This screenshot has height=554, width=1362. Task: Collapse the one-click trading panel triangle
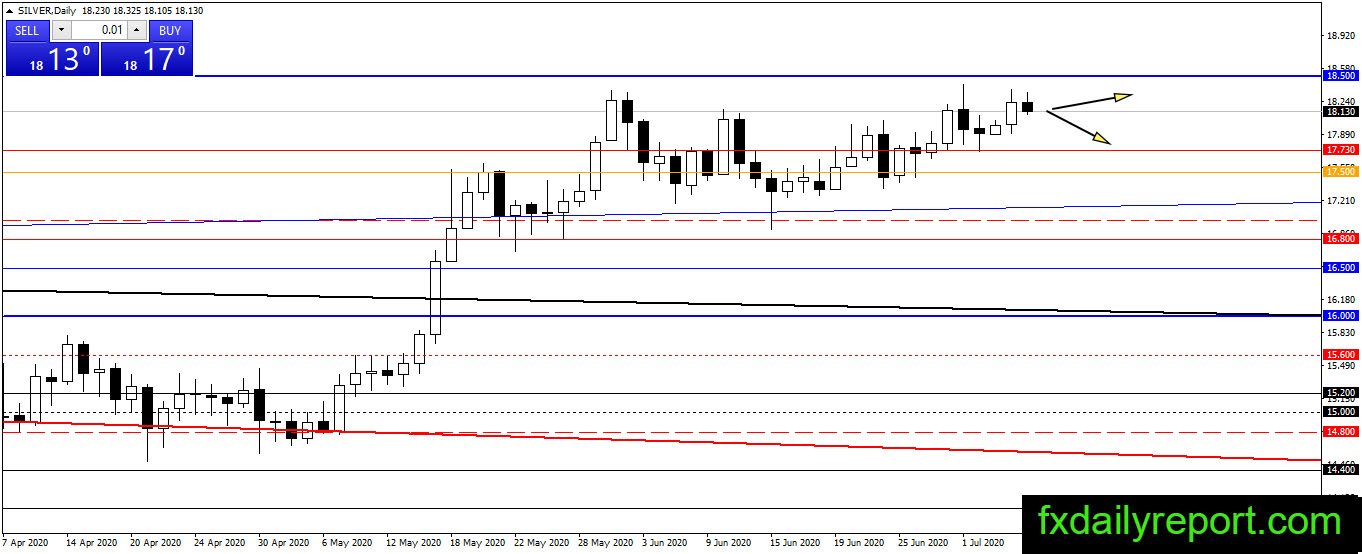point(10,10)
